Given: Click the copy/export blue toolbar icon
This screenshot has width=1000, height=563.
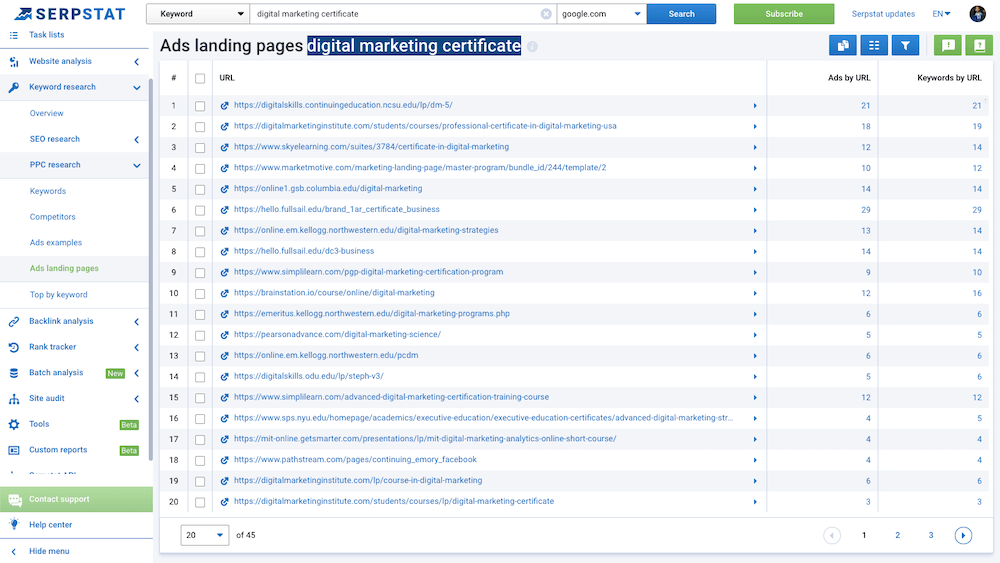Looking at the screenshot, I should coord(842,45).
